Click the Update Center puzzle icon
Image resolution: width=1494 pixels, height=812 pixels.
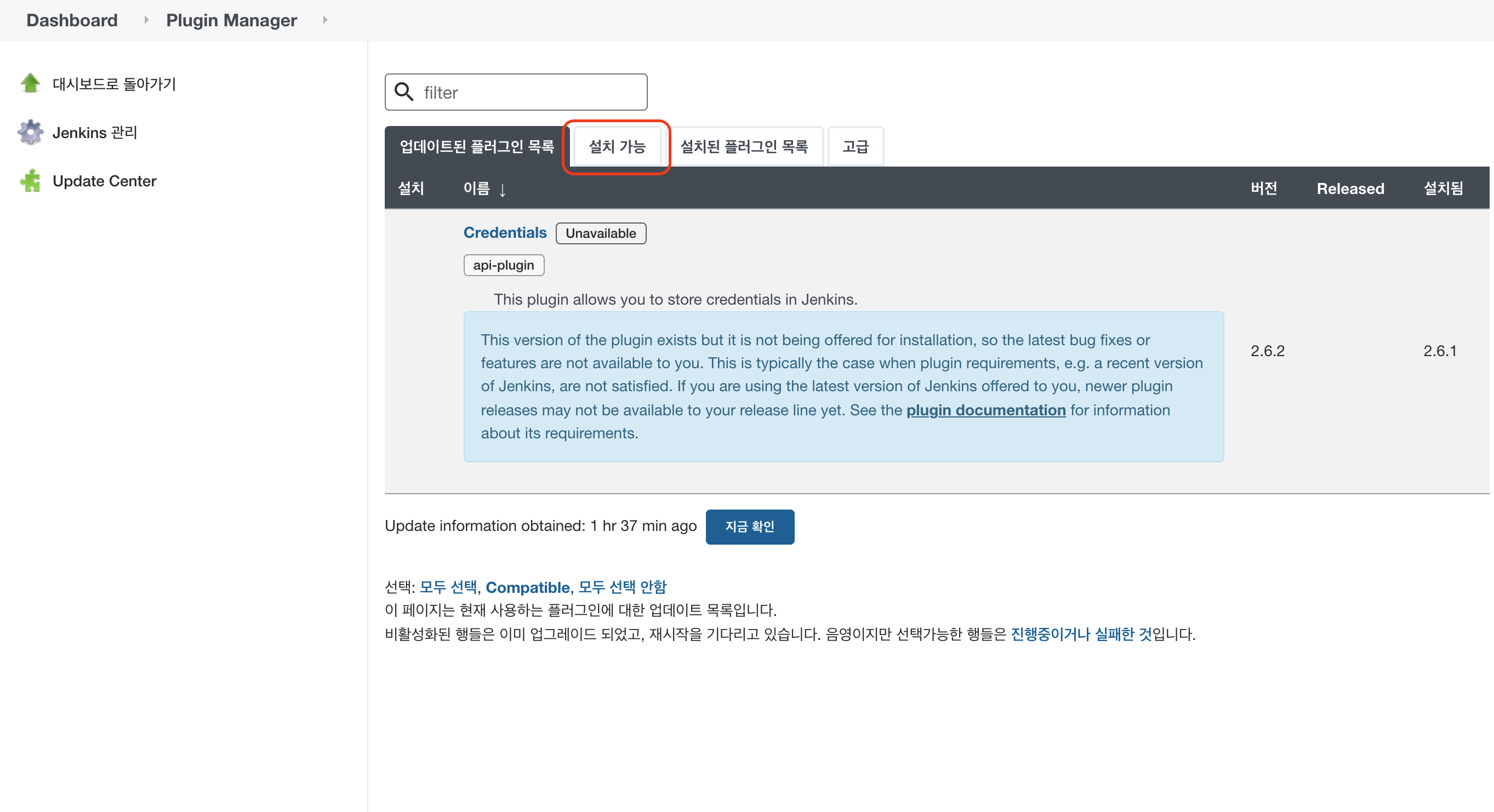click(30, 181)
